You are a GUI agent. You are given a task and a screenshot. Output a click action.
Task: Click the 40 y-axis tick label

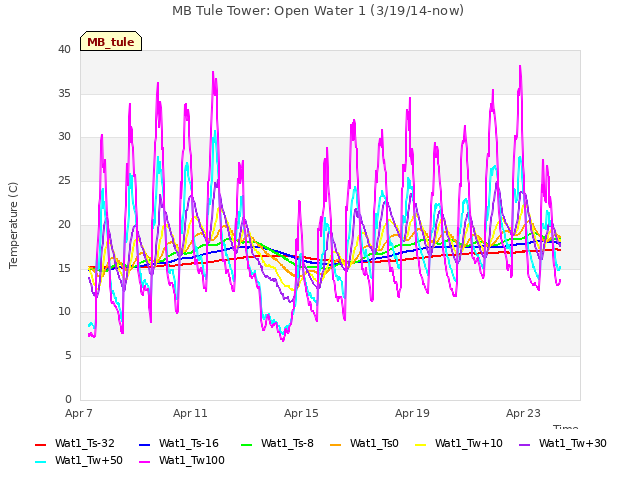(64, 50)
